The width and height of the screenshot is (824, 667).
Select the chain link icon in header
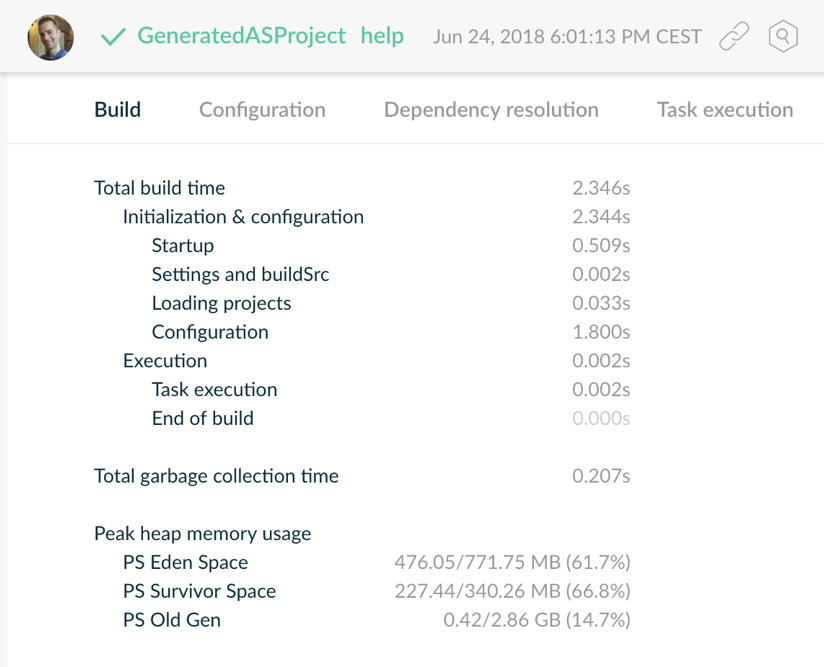(735, 35)
